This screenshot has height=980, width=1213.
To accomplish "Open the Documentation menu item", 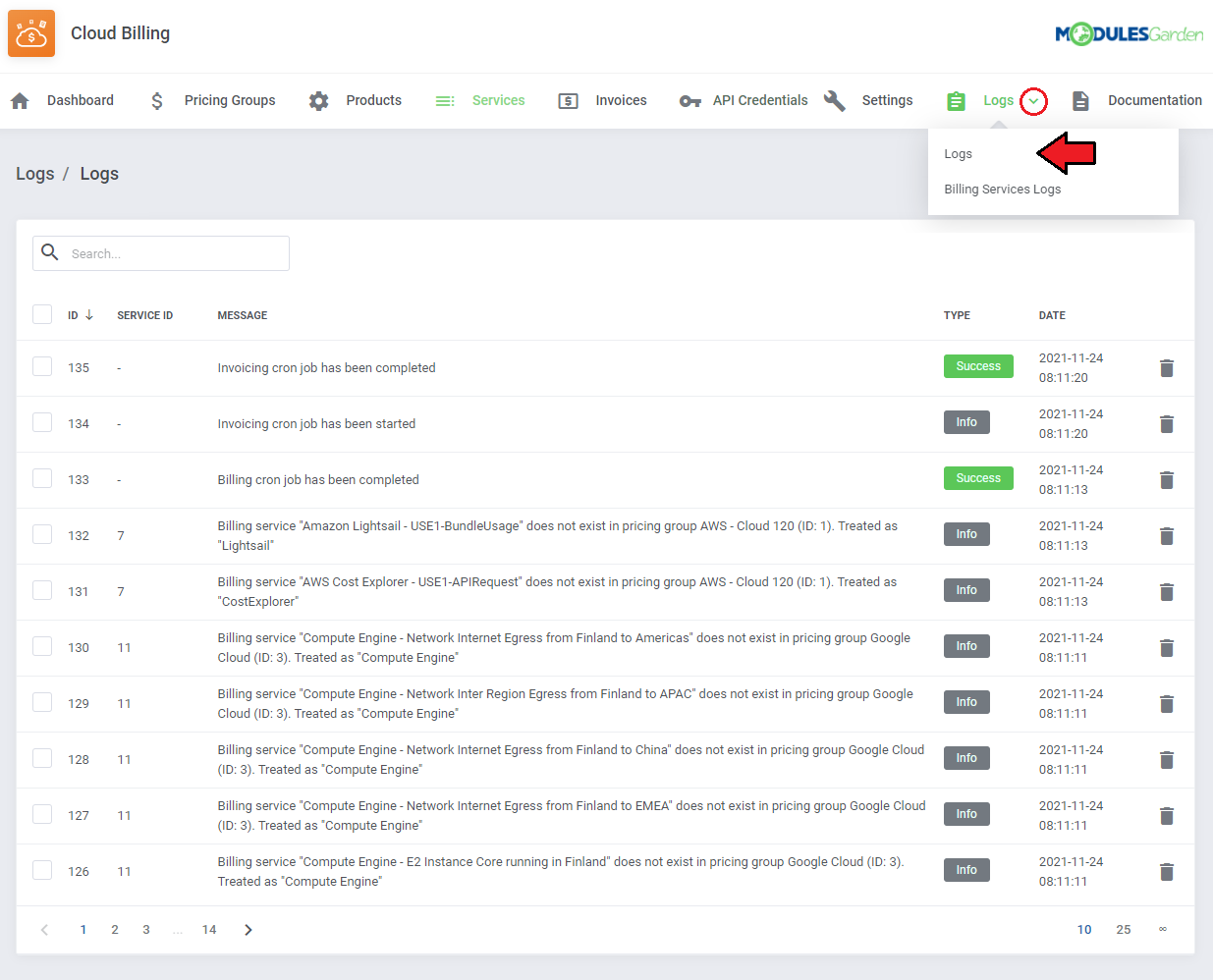I will tap(1155, 100).
